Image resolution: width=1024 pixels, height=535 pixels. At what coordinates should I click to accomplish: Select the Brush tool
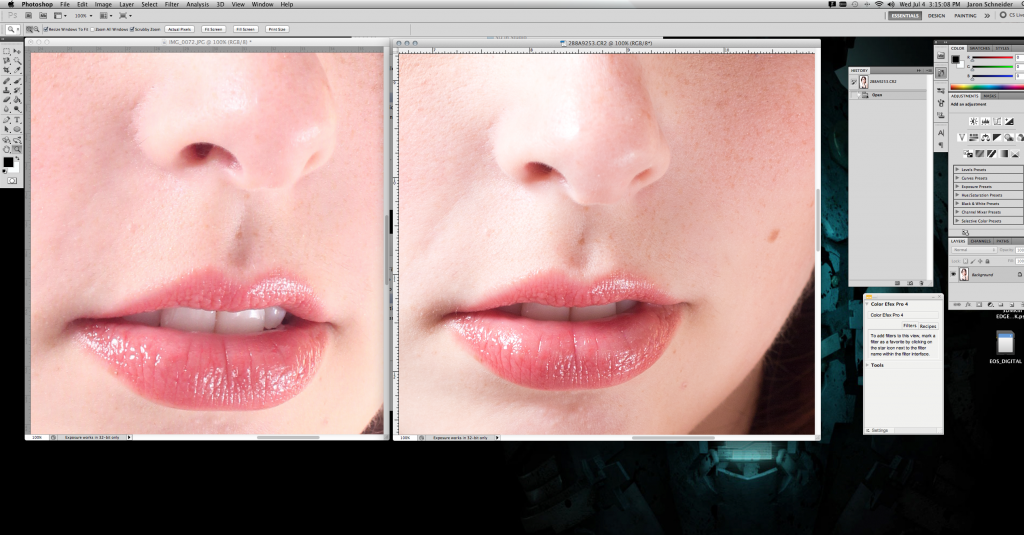pyautogui.click(x=17, y=81)
